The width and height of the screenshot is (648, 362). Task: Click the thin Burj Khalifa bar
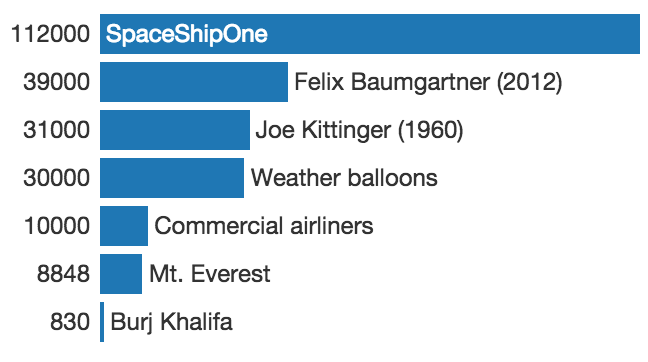point(102,322)
